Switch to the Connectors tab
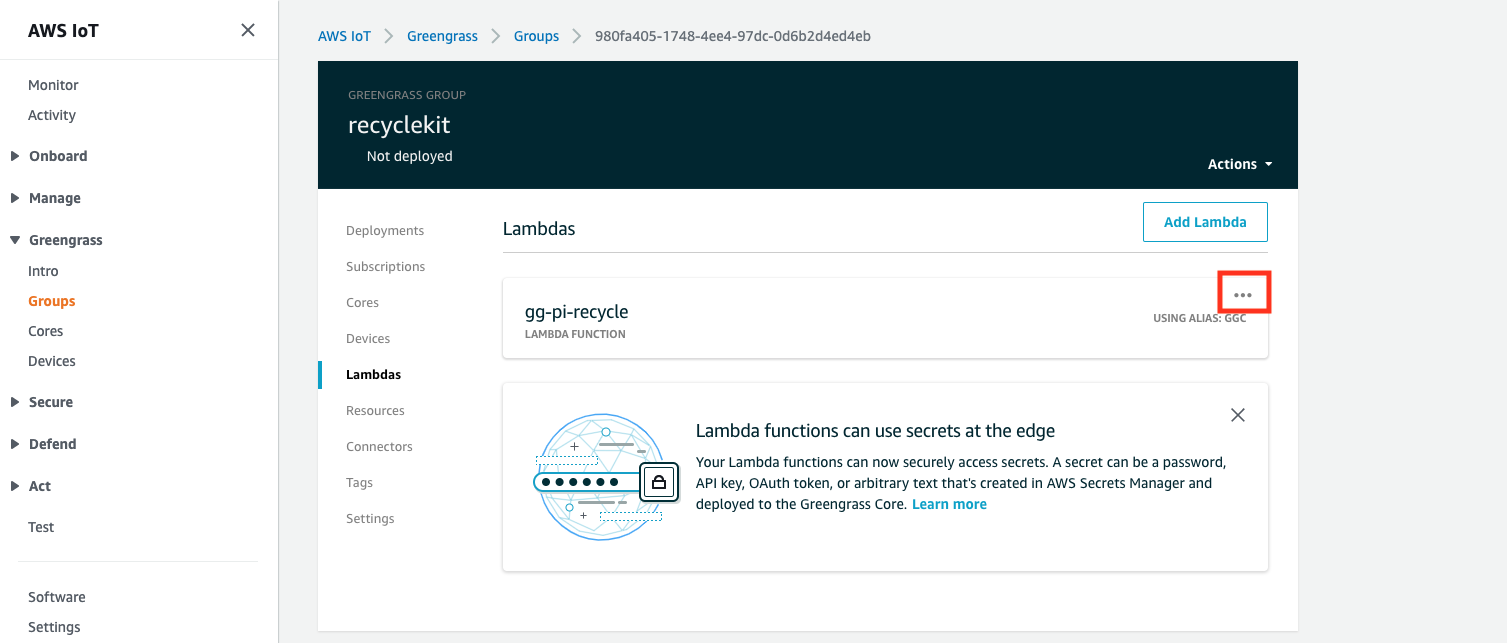 tap(379, 447)
